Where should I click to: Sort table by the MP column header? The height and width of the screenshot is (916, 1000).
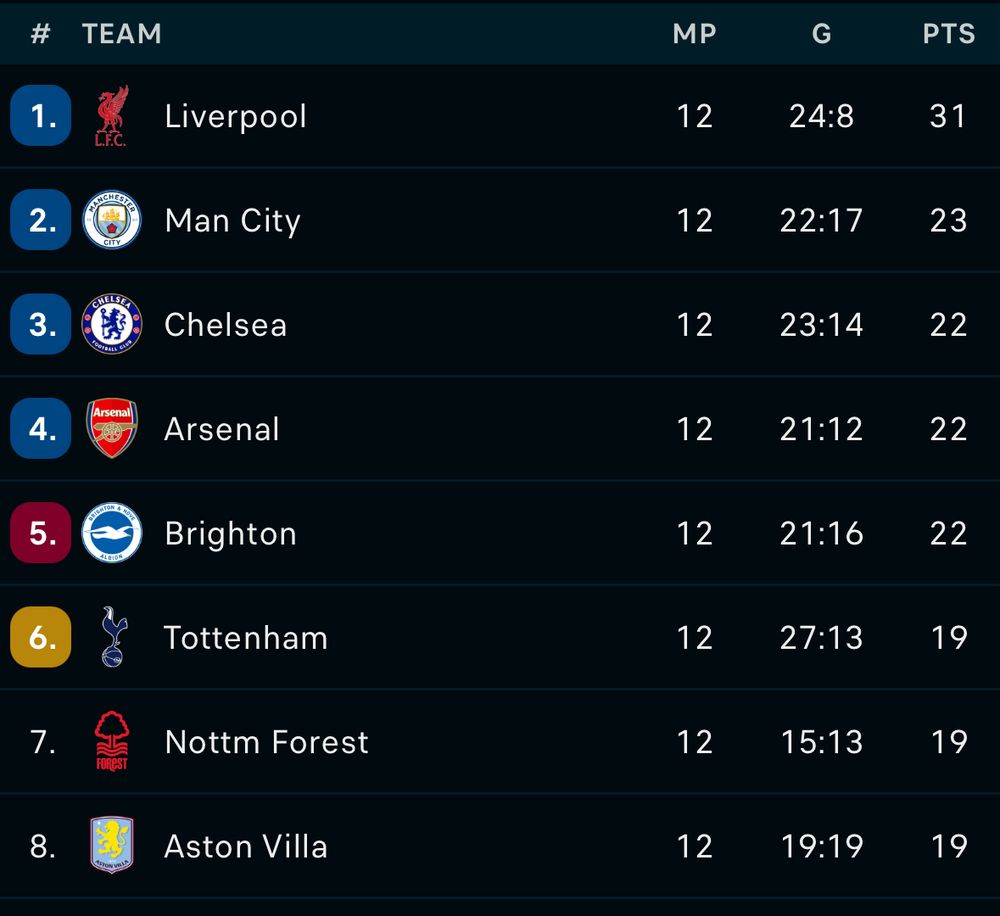(x=694, y=33)
